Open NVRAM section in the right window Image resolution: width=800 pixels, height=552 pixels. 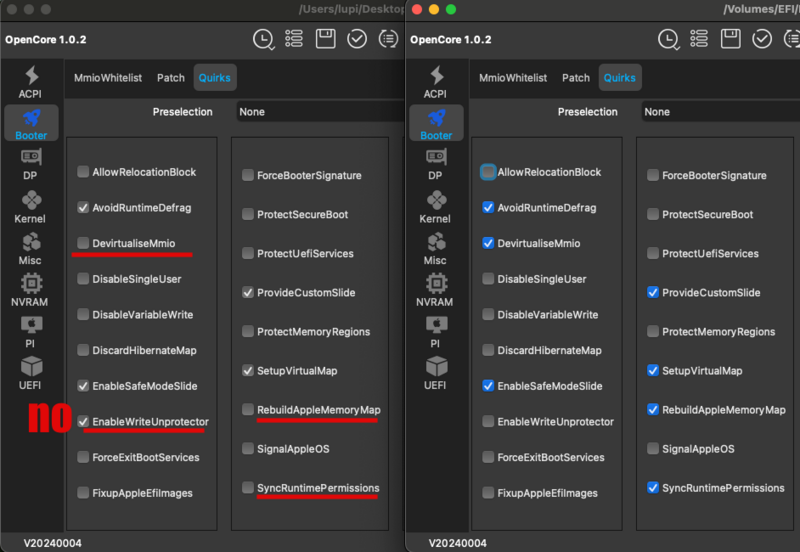pos(435,289)
